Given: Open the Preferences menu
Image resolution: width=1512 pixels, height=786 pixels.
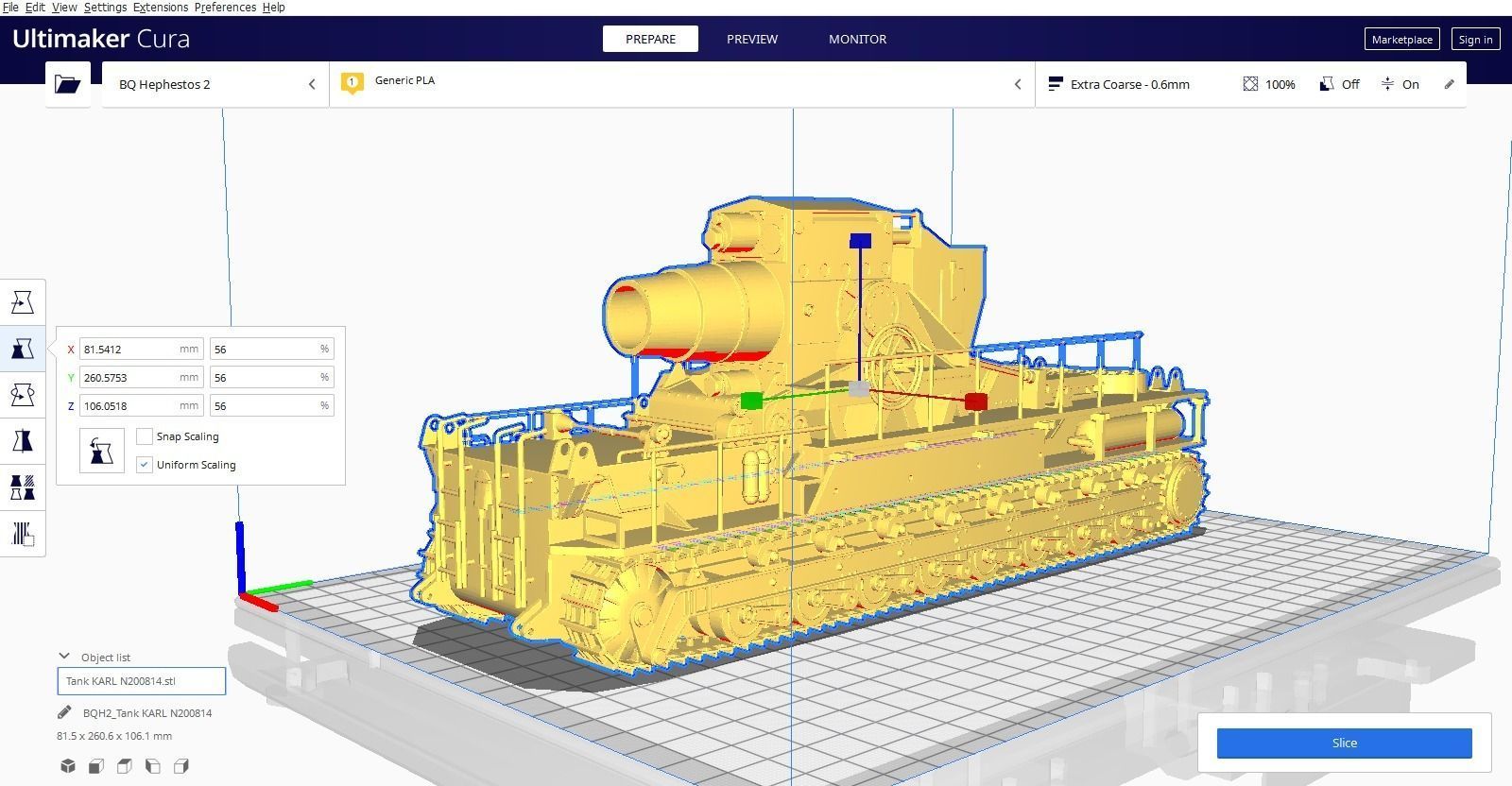Looking at the screenshot, I should click(225, 7).
